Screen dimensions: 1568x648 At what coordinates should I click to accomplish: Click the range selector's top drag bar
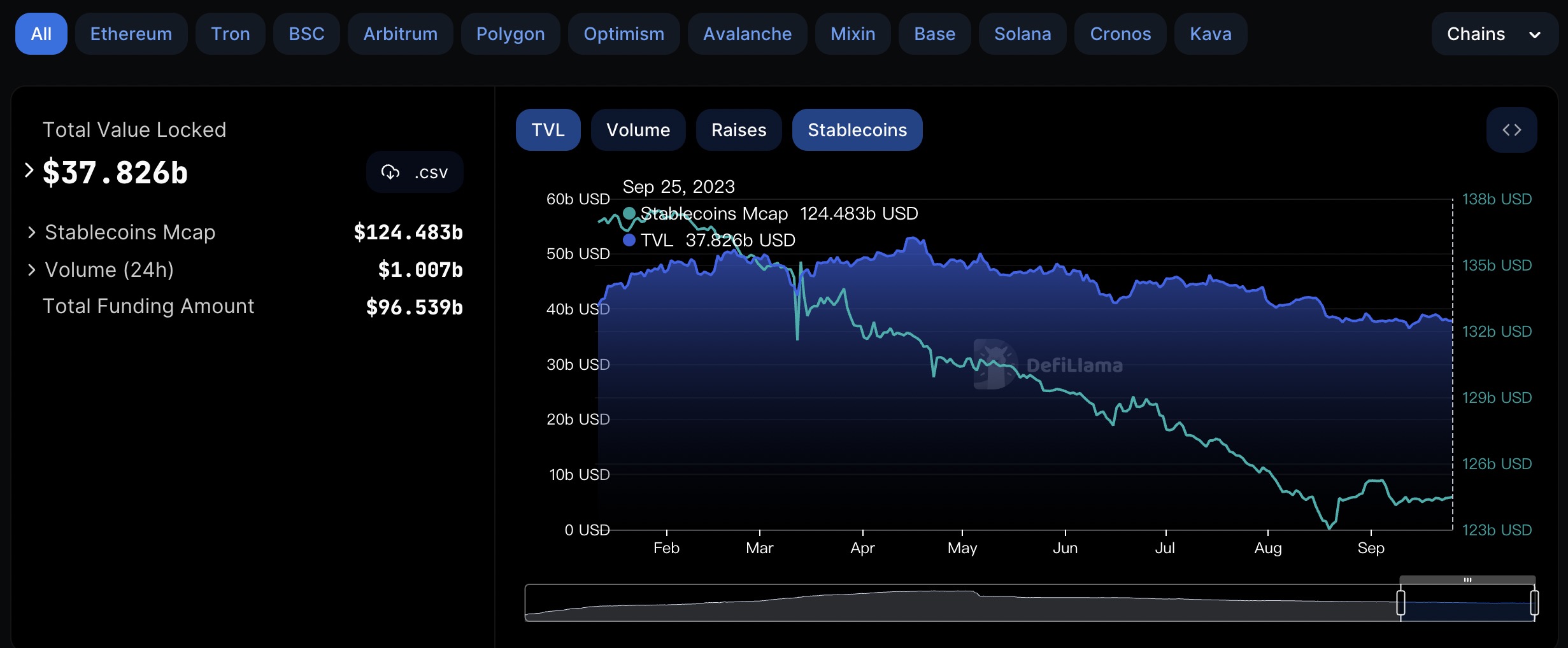(x=1467, y=580)
